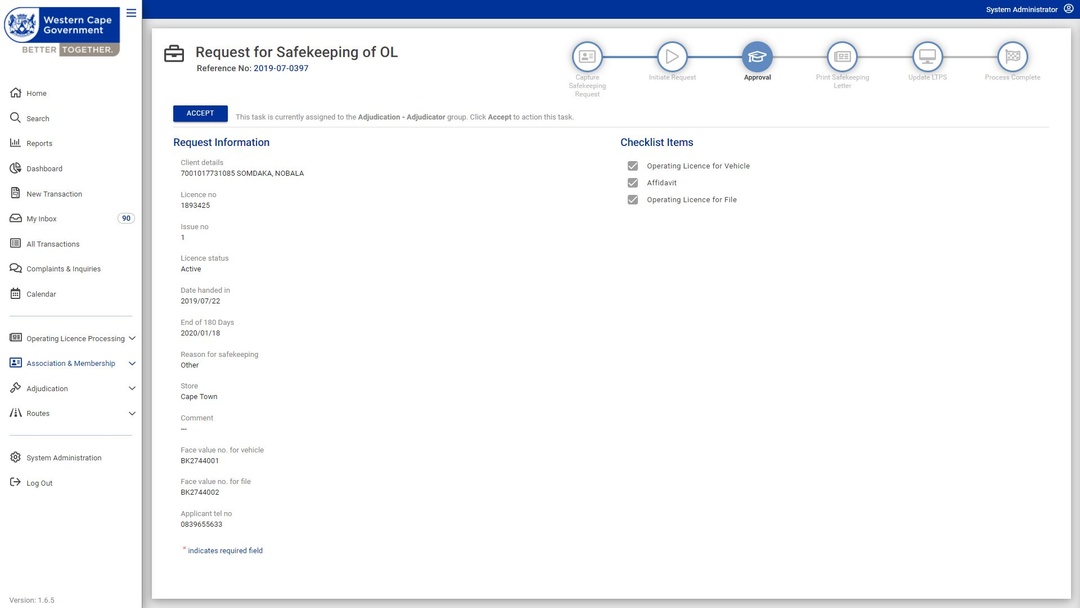
Task: Select the Process Complete flag icon
Action: coord(1012,57)
